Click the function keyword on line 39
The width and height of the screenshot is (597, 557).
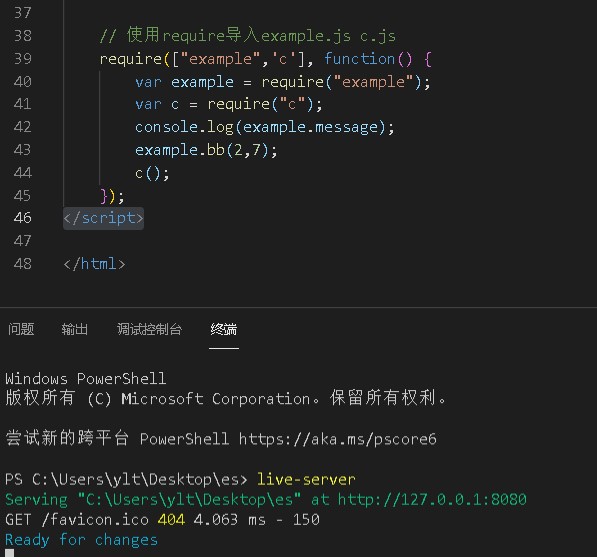tap(359, 59)
